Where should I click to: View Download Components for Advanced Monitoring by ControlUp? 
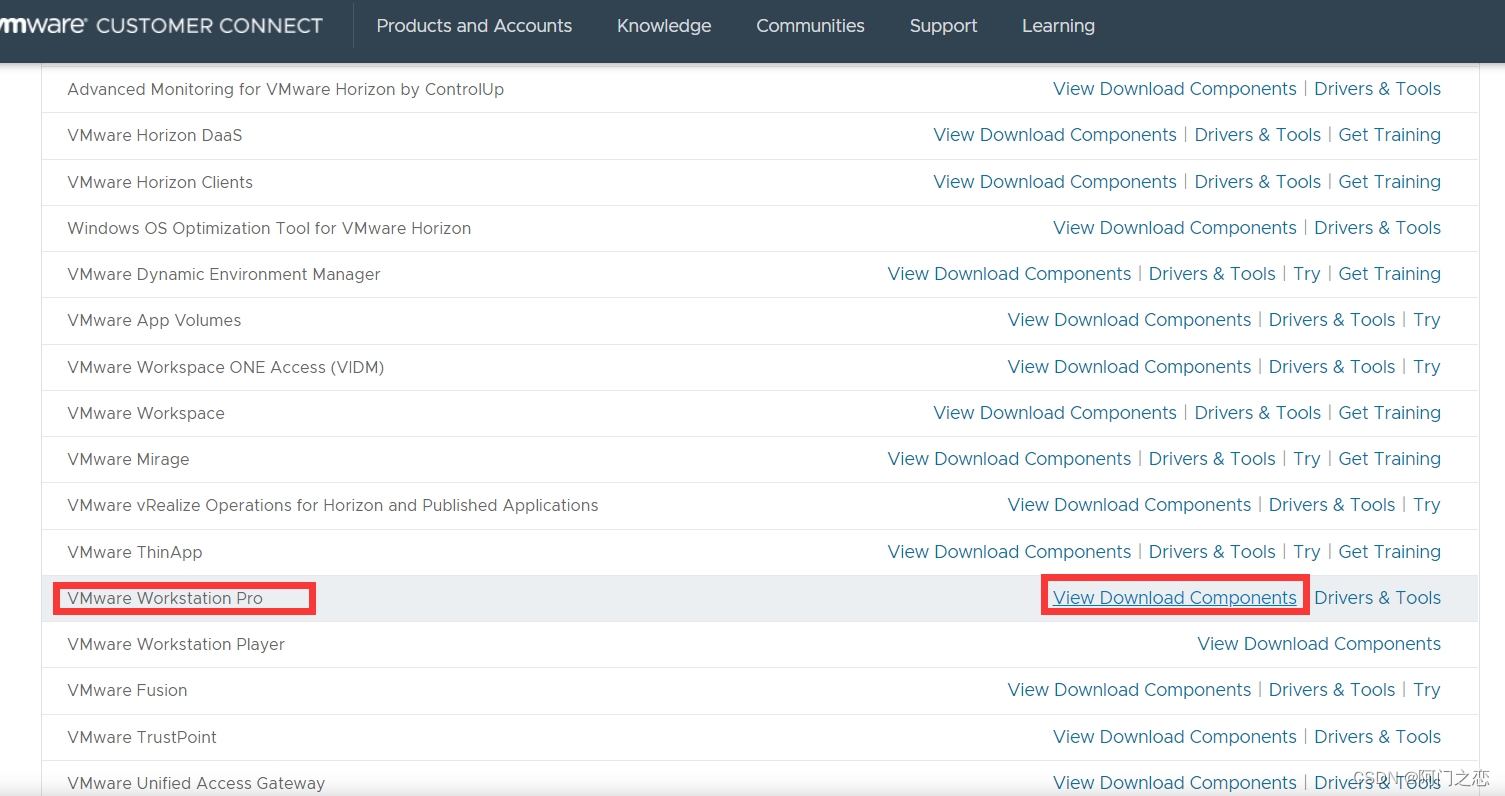(1175, 89)
